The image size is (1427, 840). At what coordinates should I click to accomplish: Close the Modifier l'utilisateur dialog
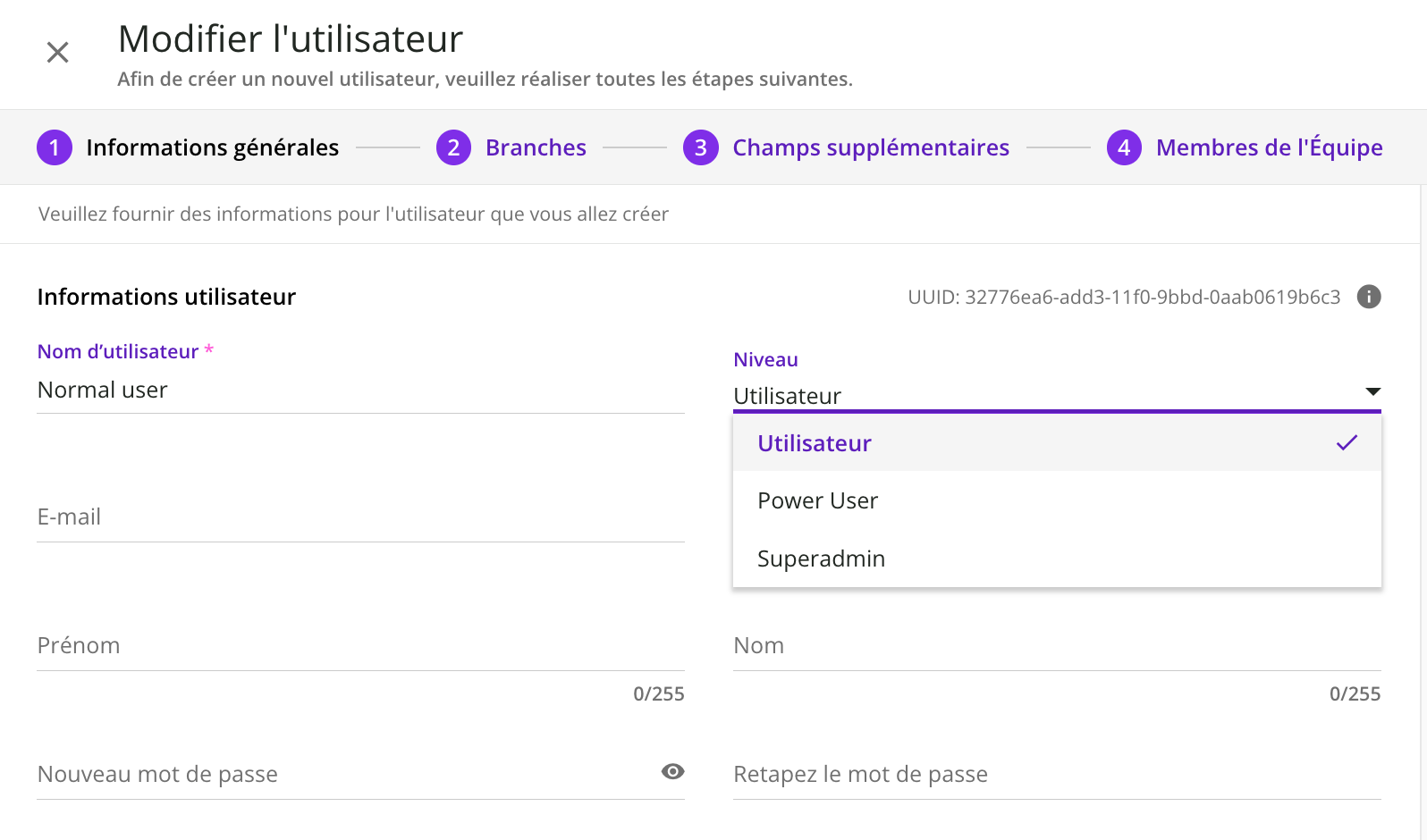pos(58,53)
